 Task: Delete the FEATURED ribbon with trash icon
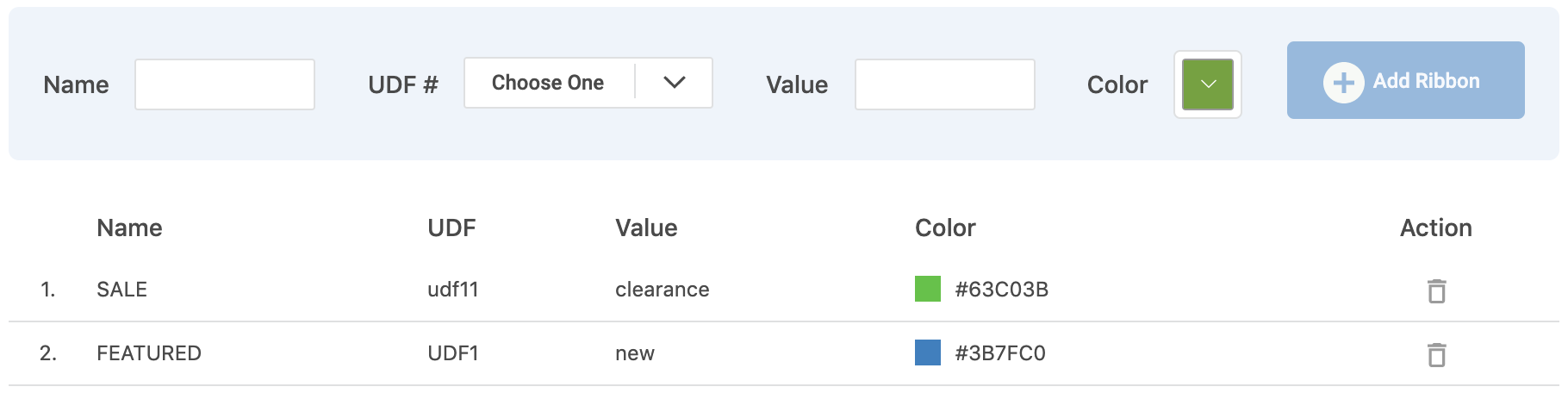pos(1436,354)
